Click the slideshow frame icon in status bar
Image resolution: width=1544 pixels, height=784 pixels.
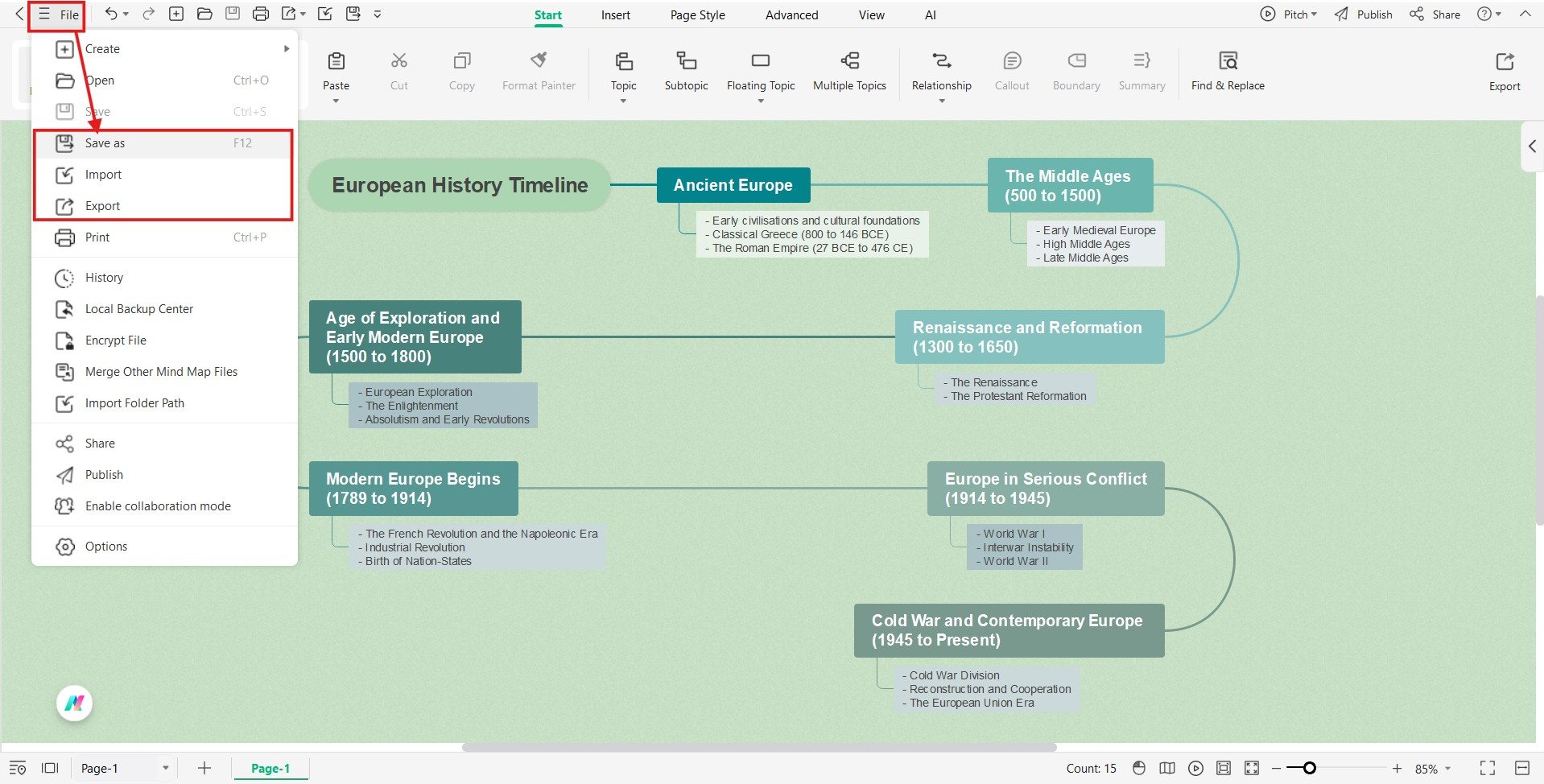[50, 768]
